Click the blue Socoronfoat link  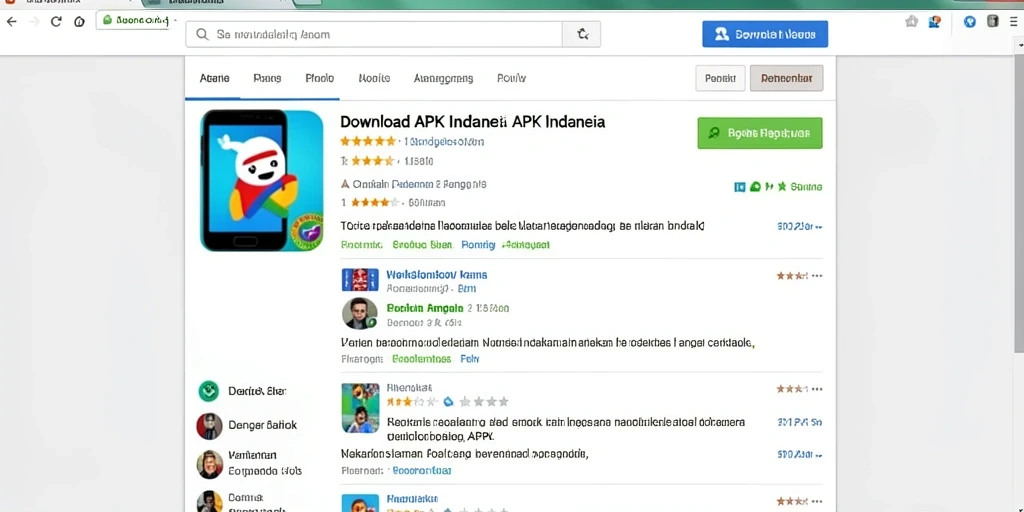pyautogui.click(x=421, y=470)
